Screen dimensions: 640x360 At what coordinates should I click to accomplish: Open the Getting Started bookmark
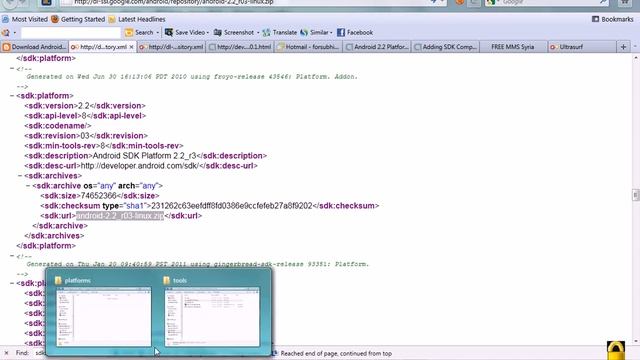tap(78, 19)
